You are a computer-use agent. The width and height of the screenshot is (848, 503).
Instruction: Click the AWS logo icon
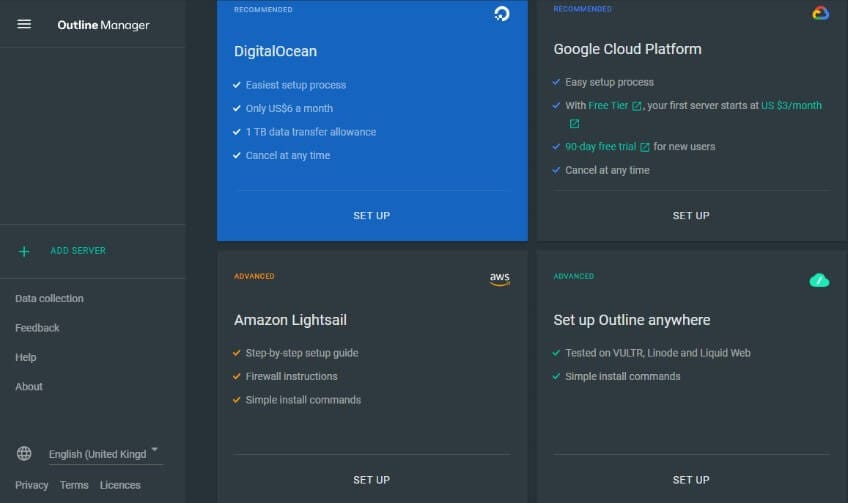500,279
